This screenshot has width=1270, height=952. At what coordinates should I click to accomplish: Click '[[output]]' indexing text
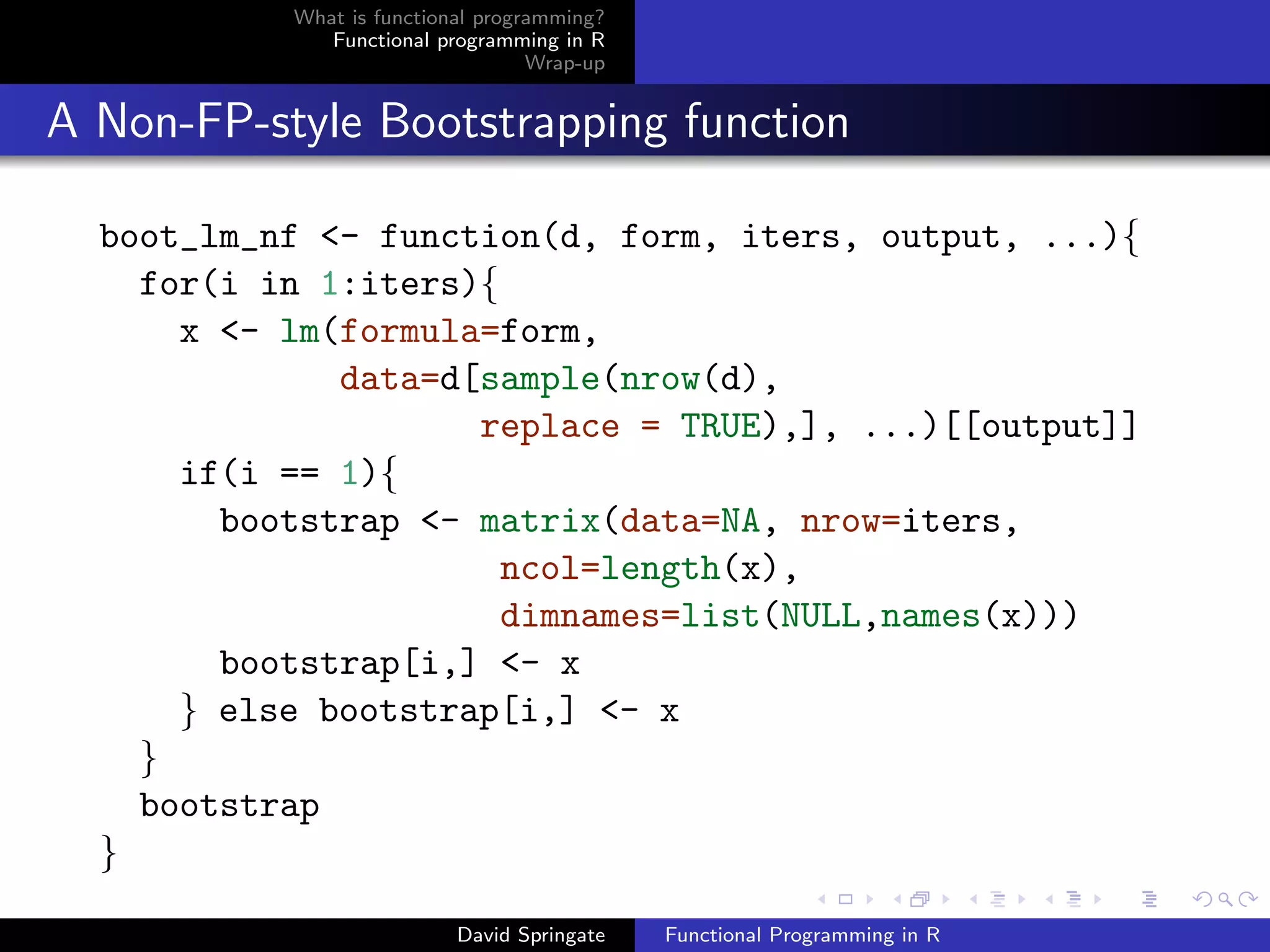click(x=1041, y=426)
